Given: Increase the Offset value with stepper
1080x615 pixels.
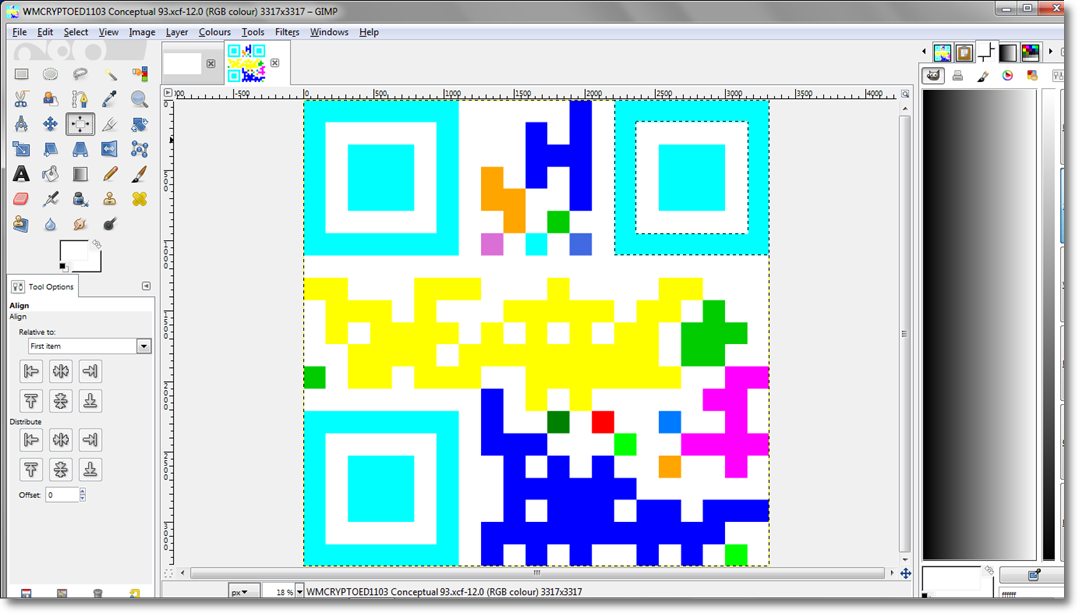Looking at the screenshot, I should (83, 492).
